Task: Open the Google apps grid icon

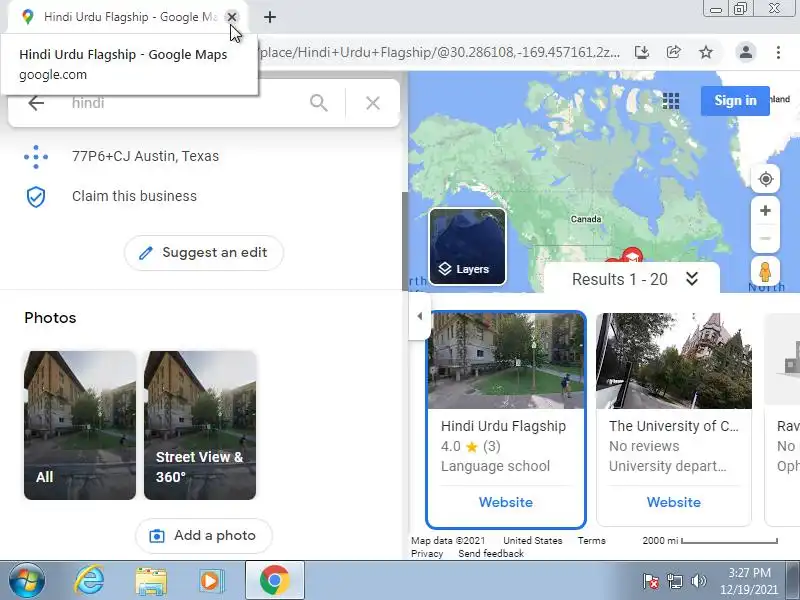Action: point(671,101)
